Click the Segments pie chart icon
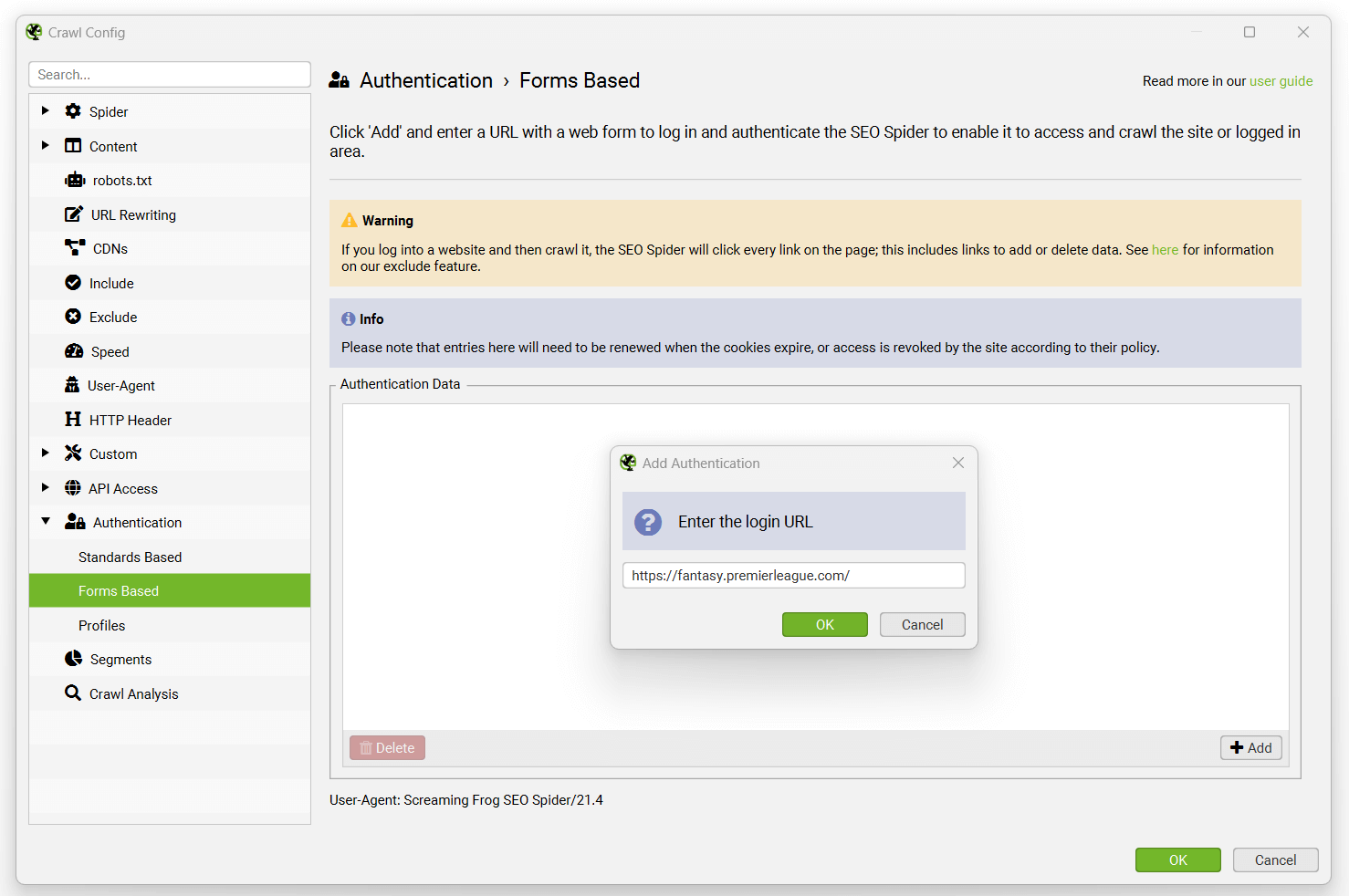Screen dimensions: 1349x896 click(73, 658)
